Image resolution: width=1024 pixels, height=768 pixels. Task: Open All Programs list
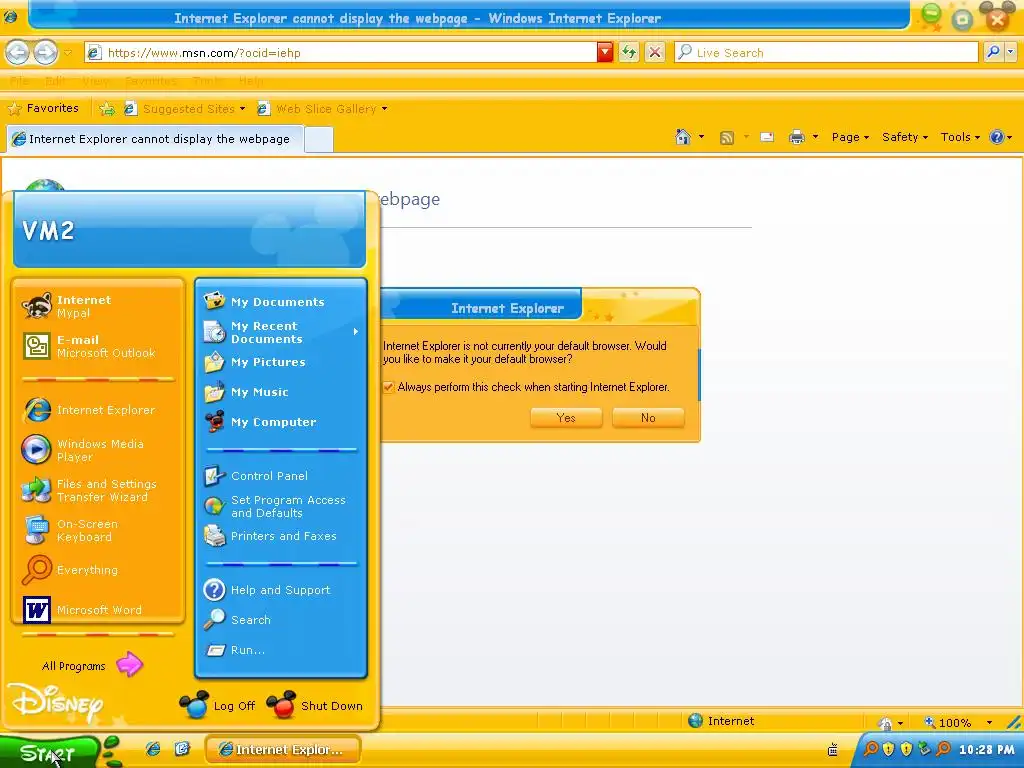pos(91,665)
